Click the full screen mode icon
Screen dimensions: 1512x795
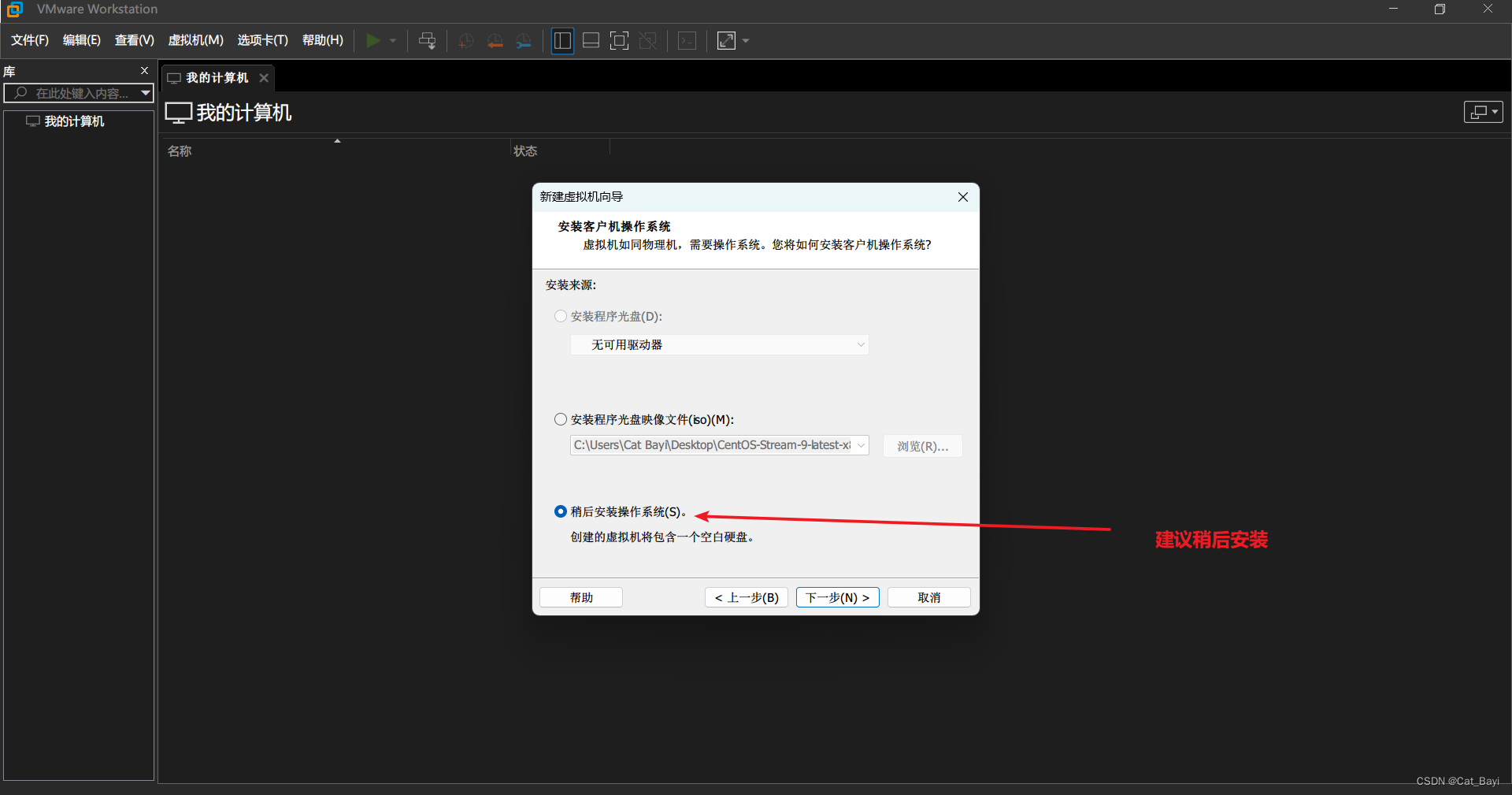620,40
